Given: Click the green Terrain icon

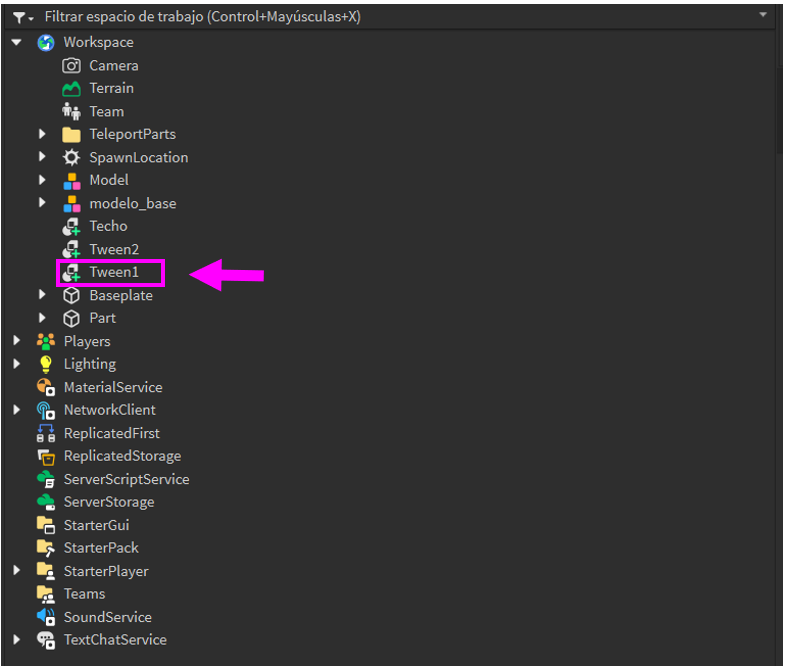Looking at the screenshot, I should [71, 89].
